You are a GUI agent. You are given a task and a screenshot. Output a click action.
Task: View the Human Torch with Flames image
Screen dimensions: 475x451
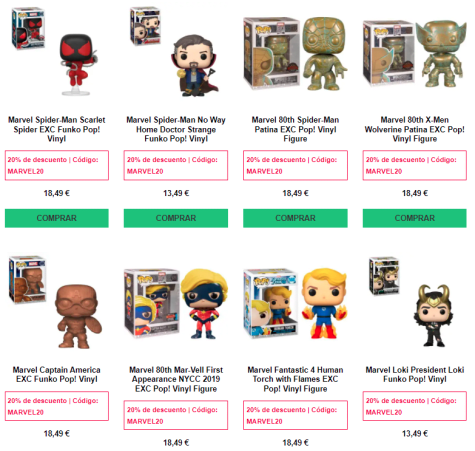[295, 303]
